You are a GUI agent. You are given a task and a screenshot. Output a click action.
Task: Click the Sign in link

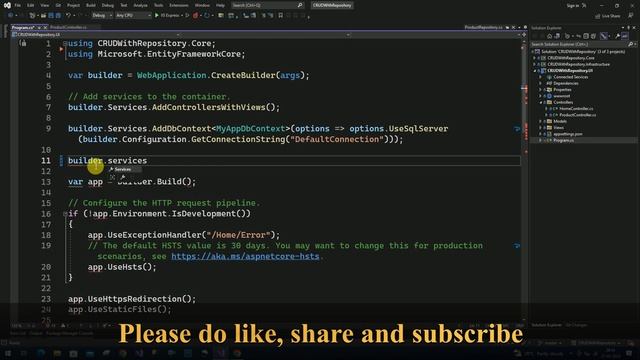coord(573,5)
